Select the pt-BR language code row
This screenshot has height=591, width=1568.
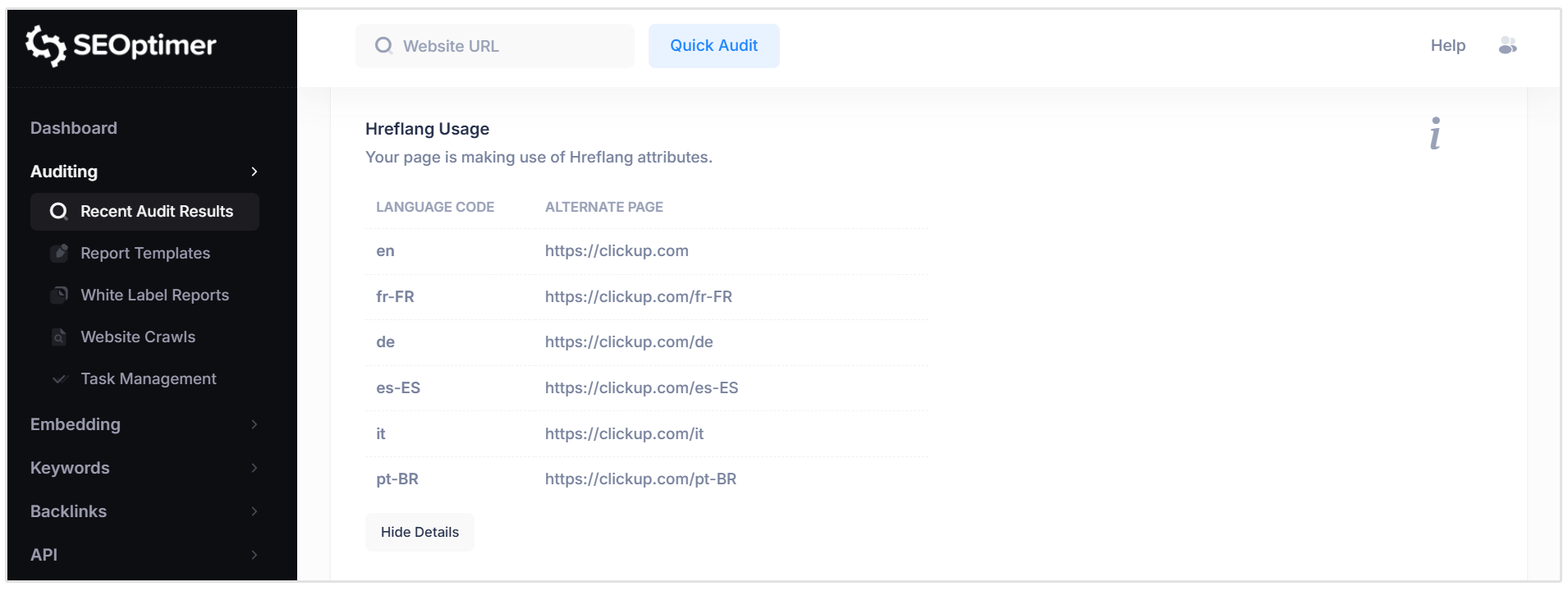click(x=397, y=479)
